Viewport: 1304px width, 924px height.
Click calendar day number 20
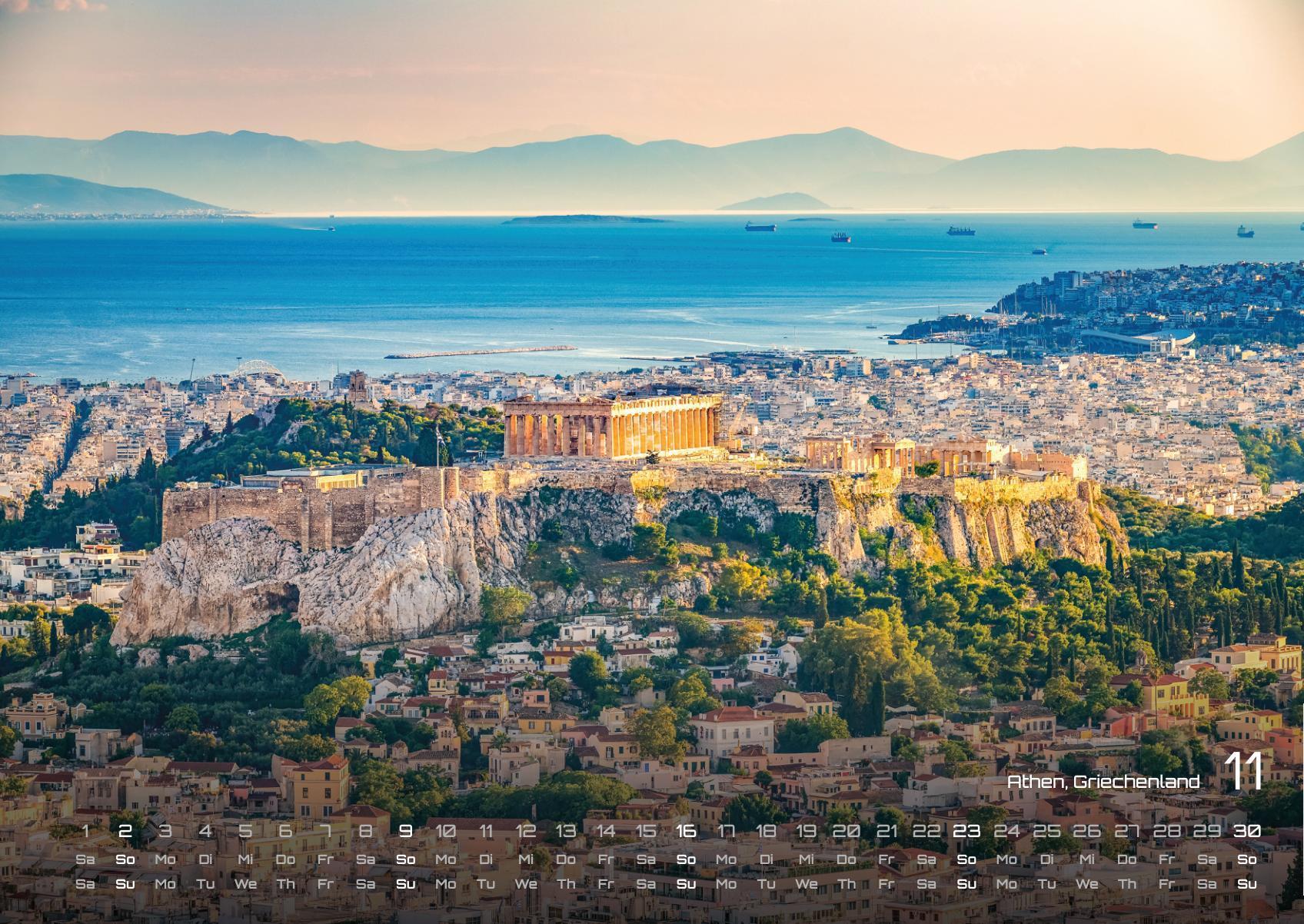[846, 831]
